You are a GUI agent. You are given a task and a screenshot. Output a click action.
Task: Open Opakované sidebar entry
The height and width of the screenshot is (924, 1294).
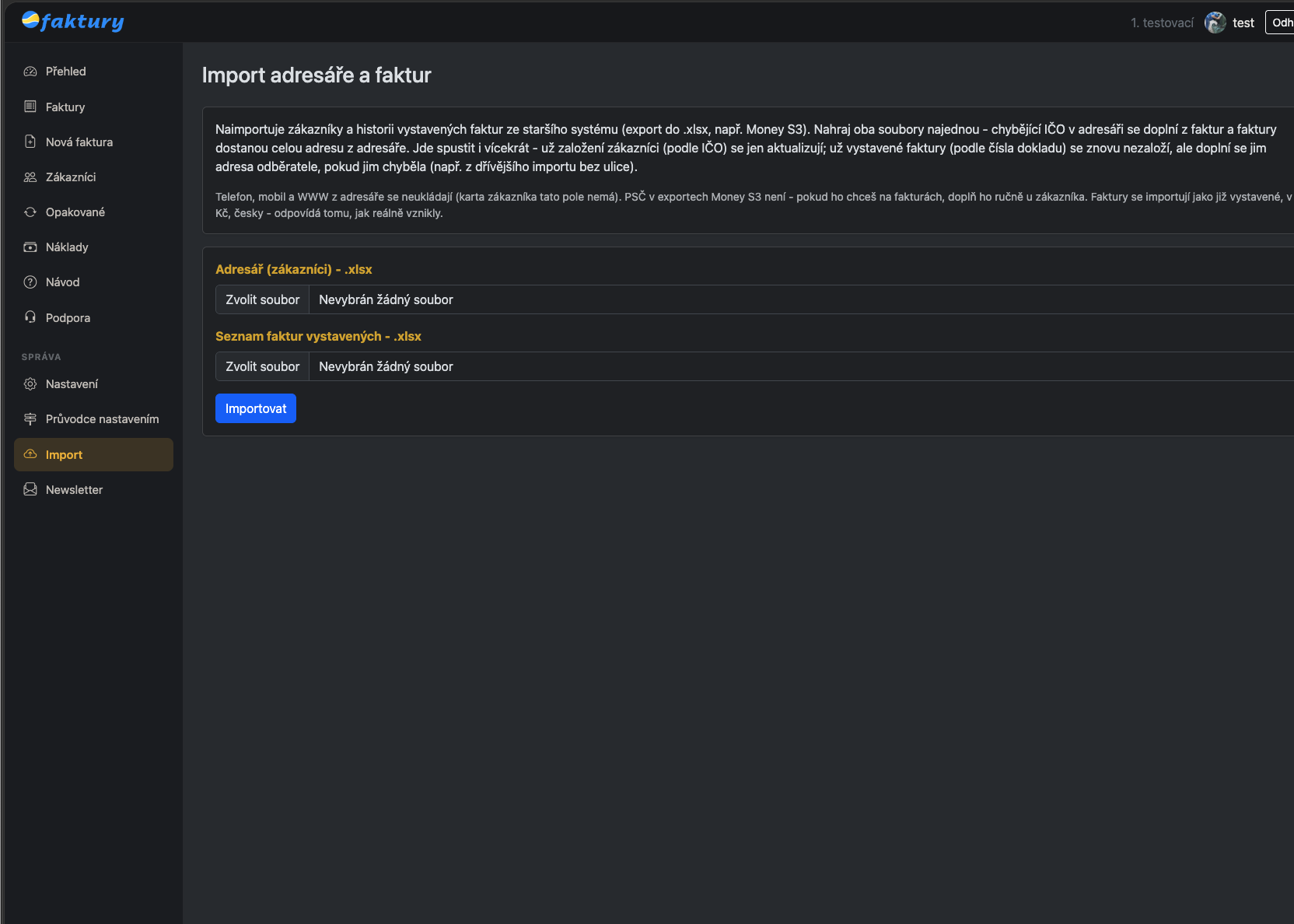[x=93, y=212]
